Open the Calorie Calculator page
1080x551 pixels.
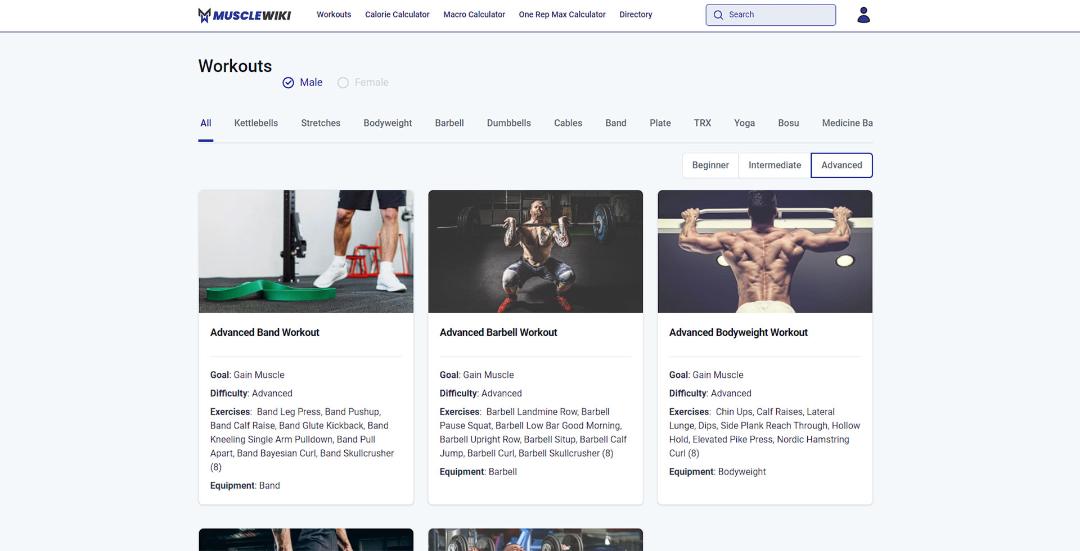pyautogui.click(x=397, y=14)
